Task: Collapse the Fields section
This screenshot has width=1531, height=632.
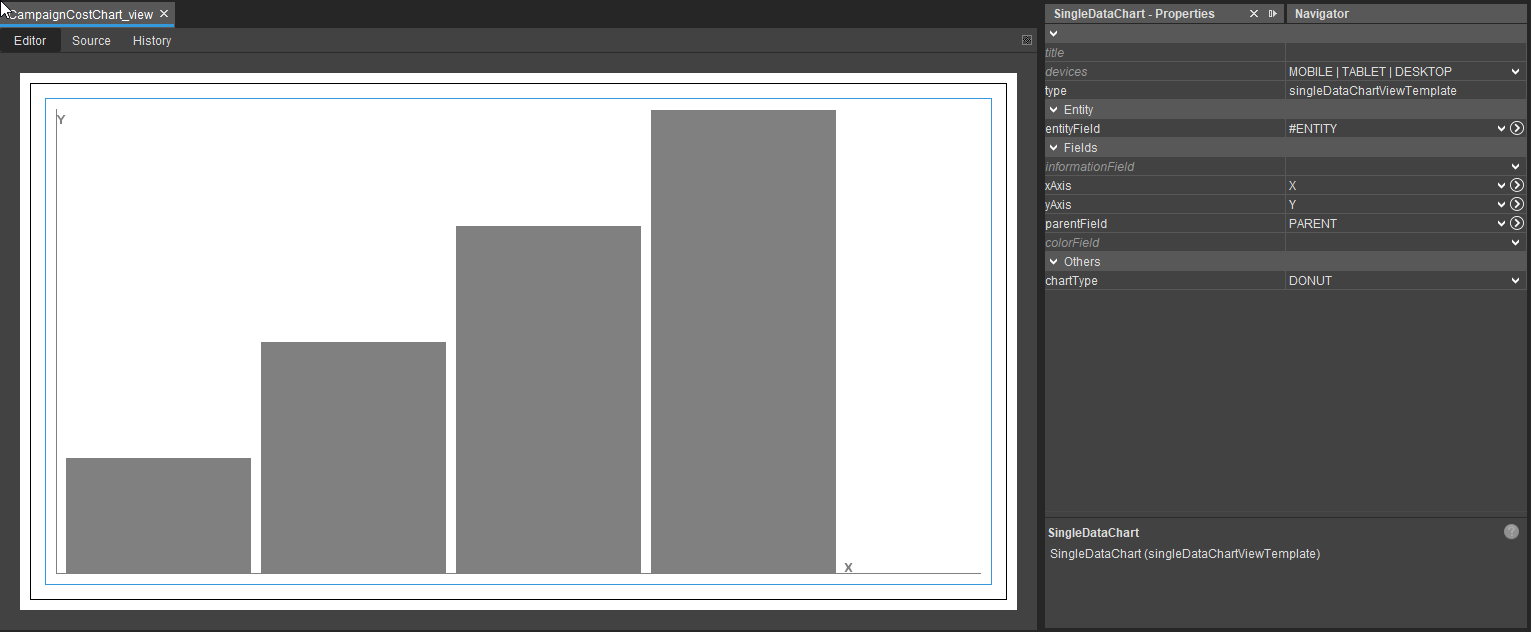Action: [x=1053, y=148]
